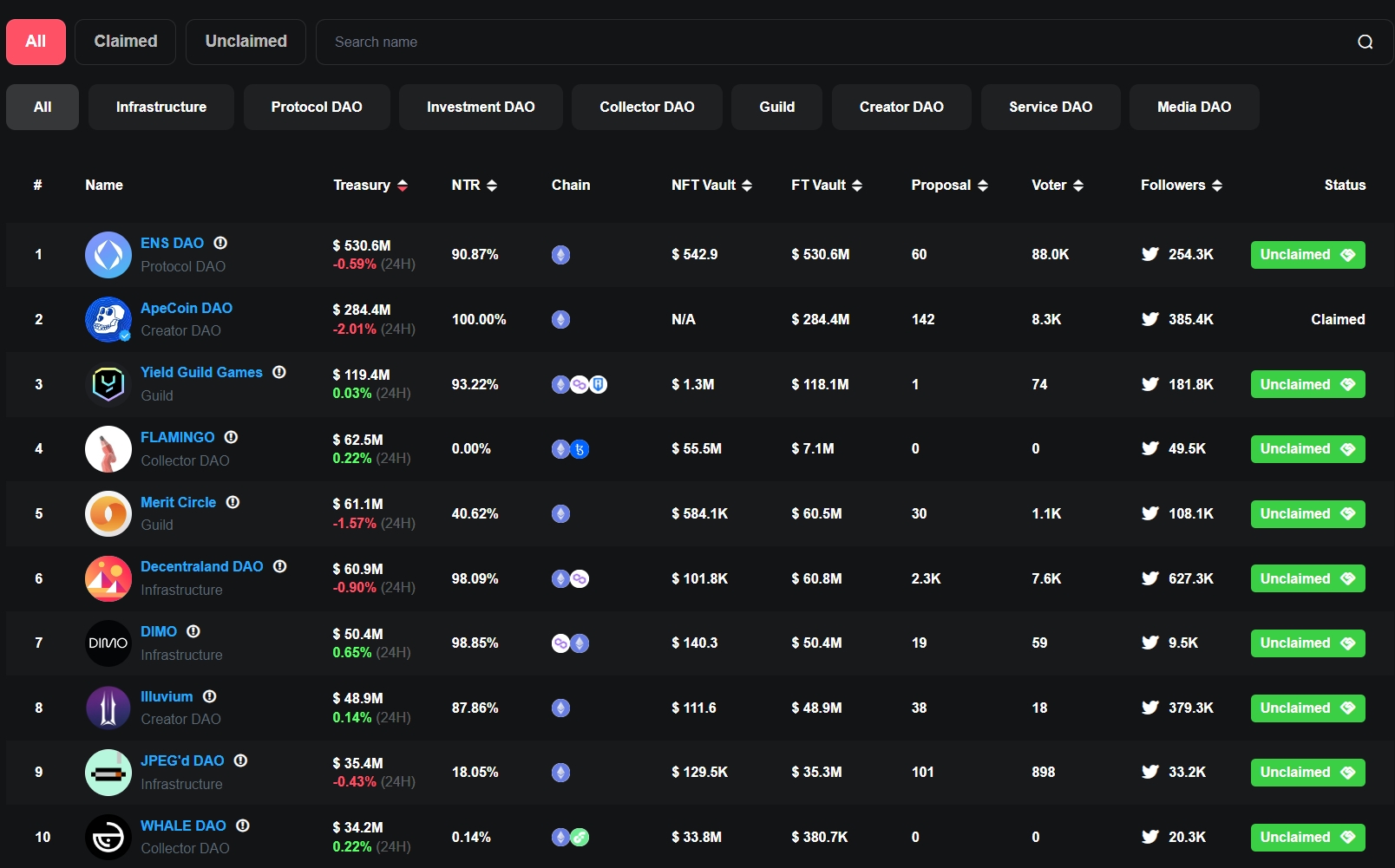Viewport: 1395px width, 868px height.
Task: Click the search magnifier icon
Action: 1365,42
